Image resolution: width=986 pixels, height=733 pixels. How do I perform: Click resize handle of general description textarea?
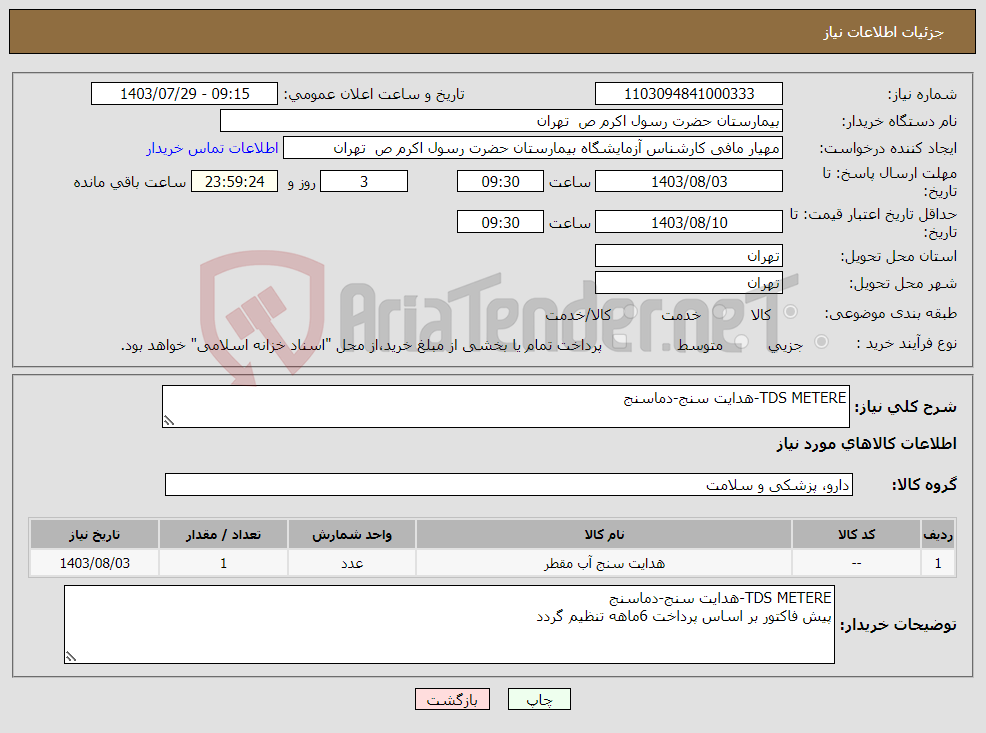pos(169,421)
